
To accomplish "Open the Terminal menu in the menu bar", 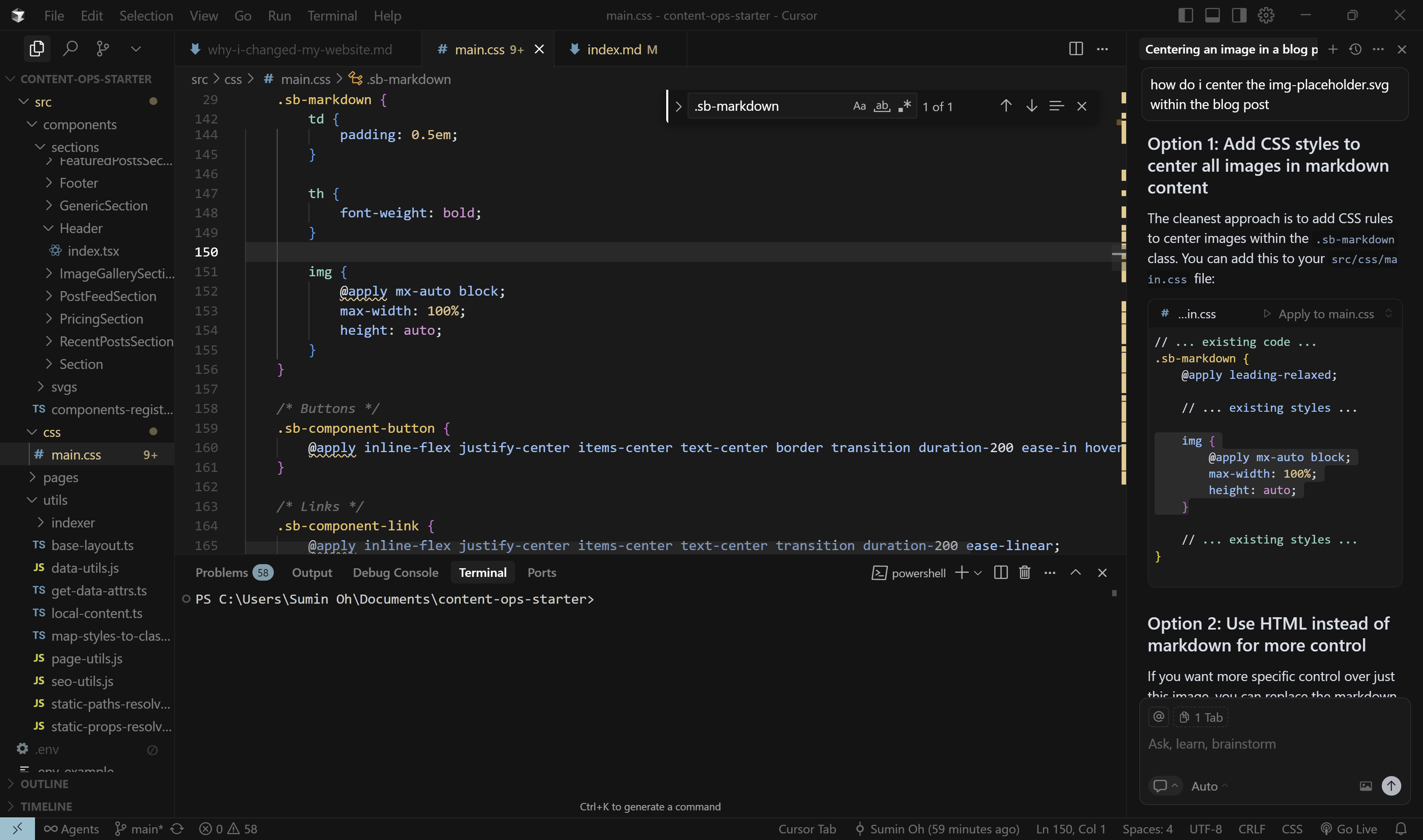I will [332, 16].
